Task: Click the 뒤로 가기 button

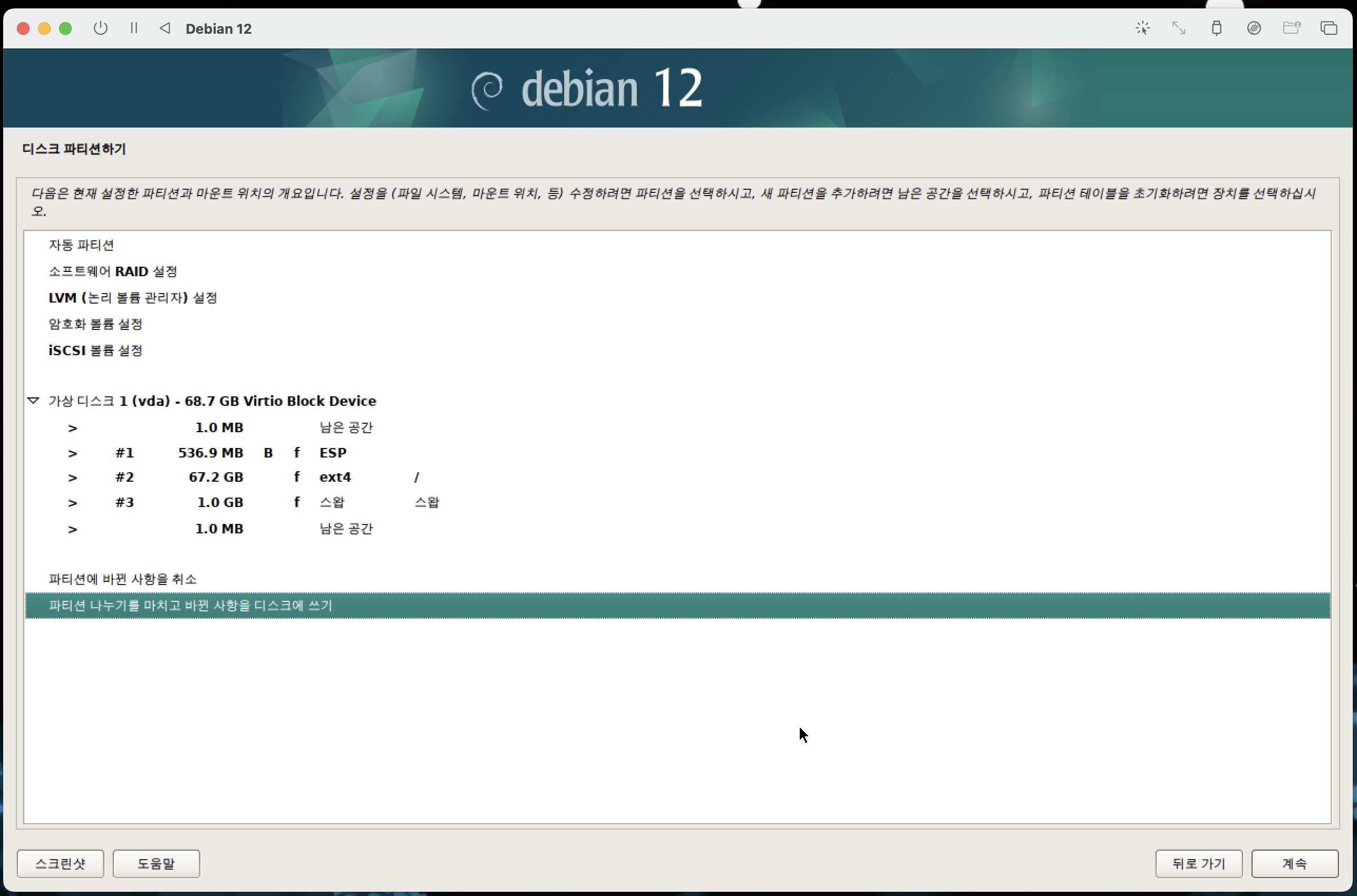Action: (x=1199, y=863)
